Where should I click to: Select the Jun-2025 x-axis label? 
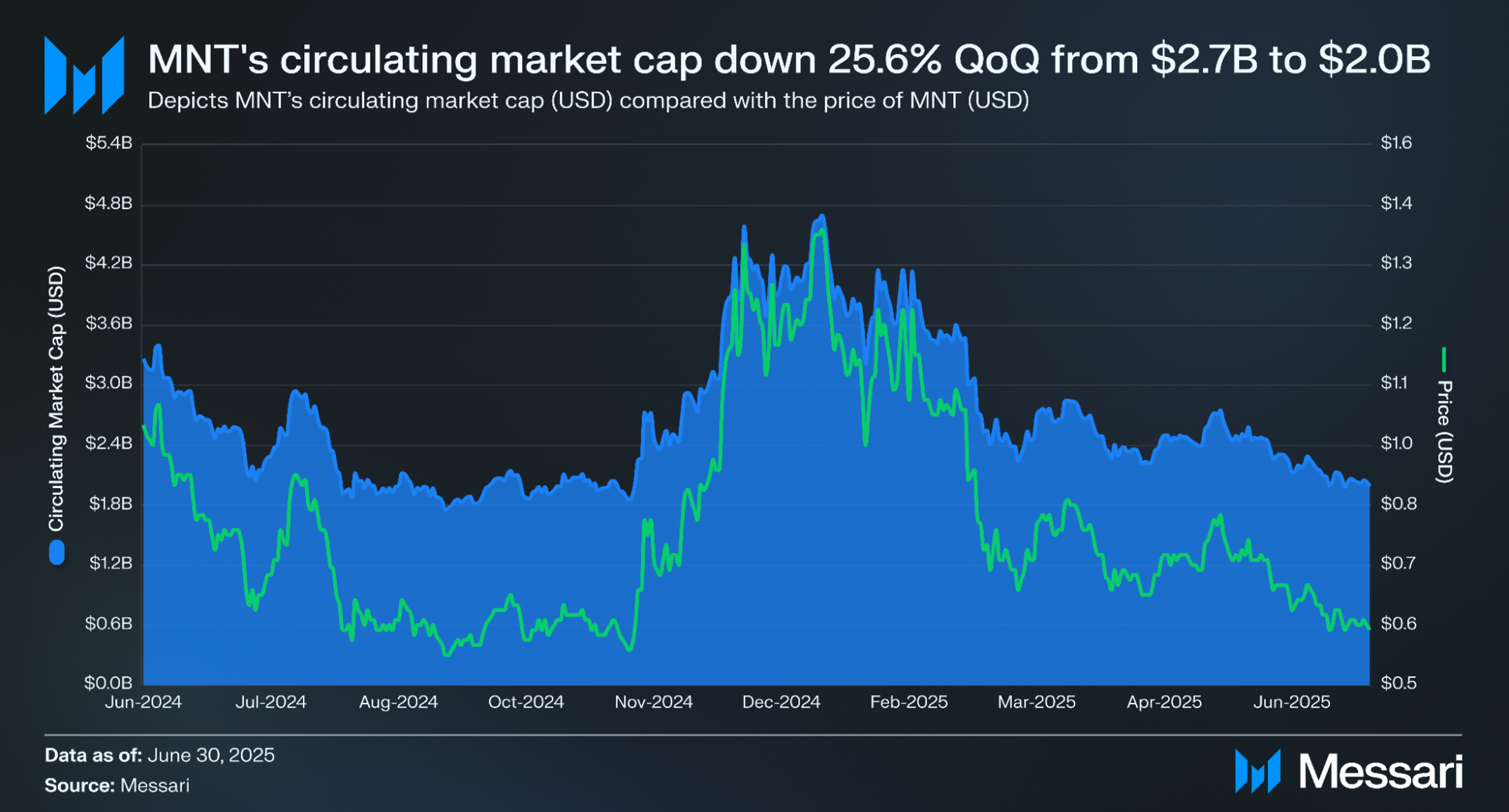tap(1291, 702)
